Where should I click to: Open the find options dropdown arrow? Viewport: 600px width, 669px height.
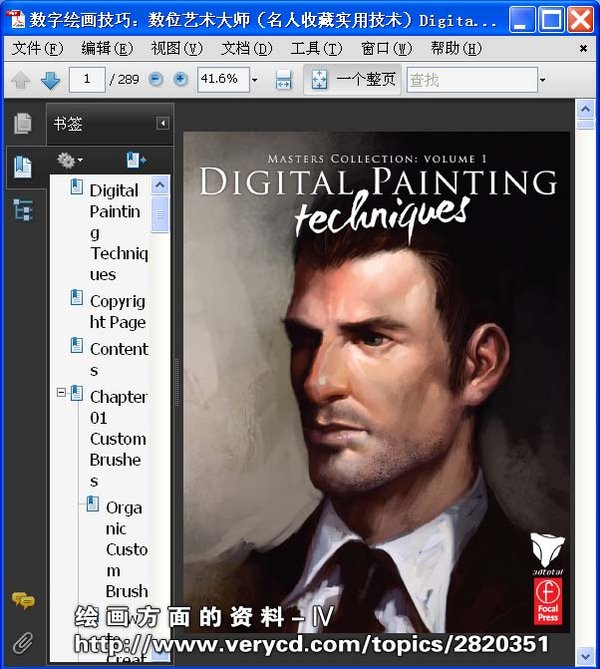click(x=542, y=80)
